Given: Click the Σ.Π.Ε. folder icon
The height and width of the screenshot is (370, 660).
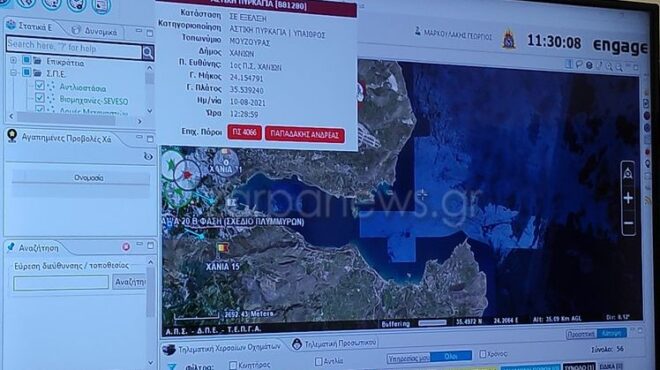Looking at the screenshot, I should tap(38, 73).
